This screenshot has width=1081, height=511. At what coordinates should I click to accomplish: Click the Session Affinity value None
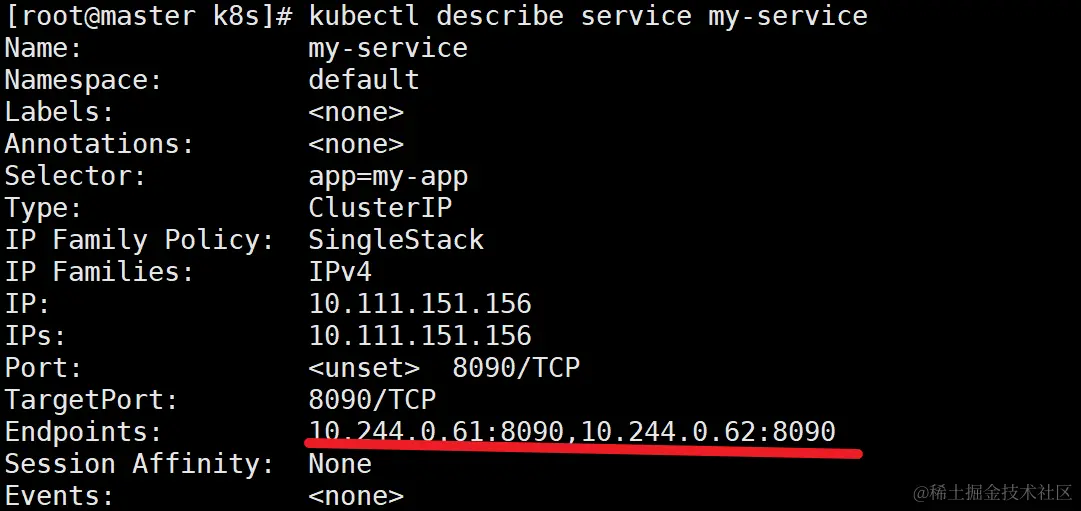(x=340, y=464)
